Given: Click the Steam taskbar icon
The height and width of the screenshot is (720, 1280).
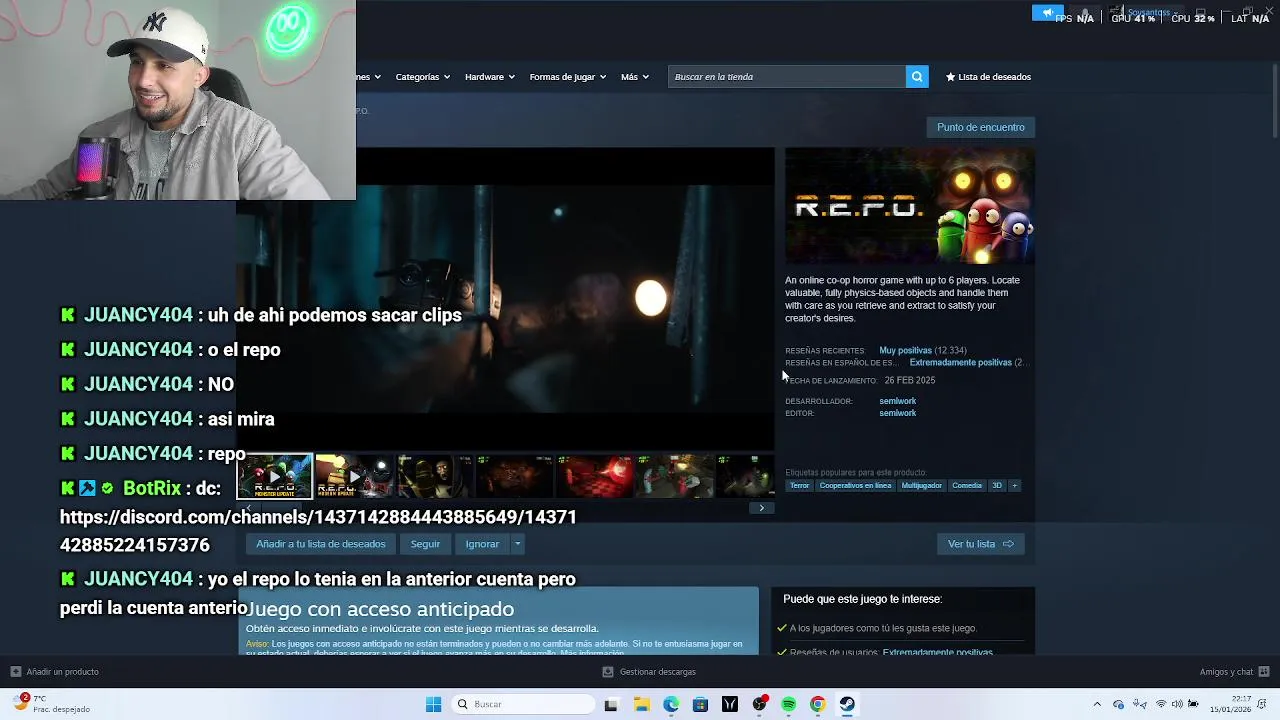Looking at the screenshot, I should click(847, 705).
